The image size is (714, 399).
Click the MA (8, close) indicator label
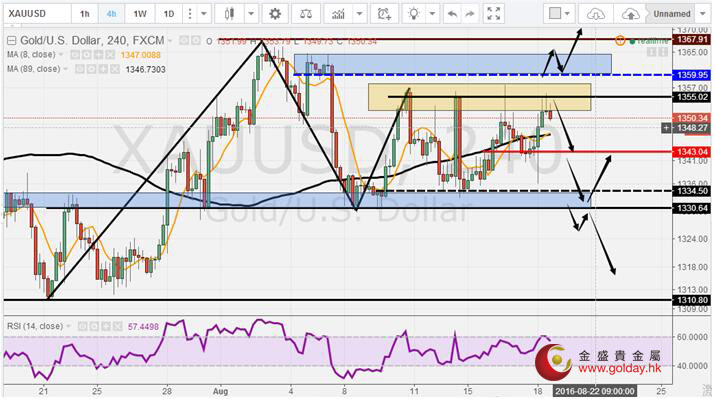point(31,55)
